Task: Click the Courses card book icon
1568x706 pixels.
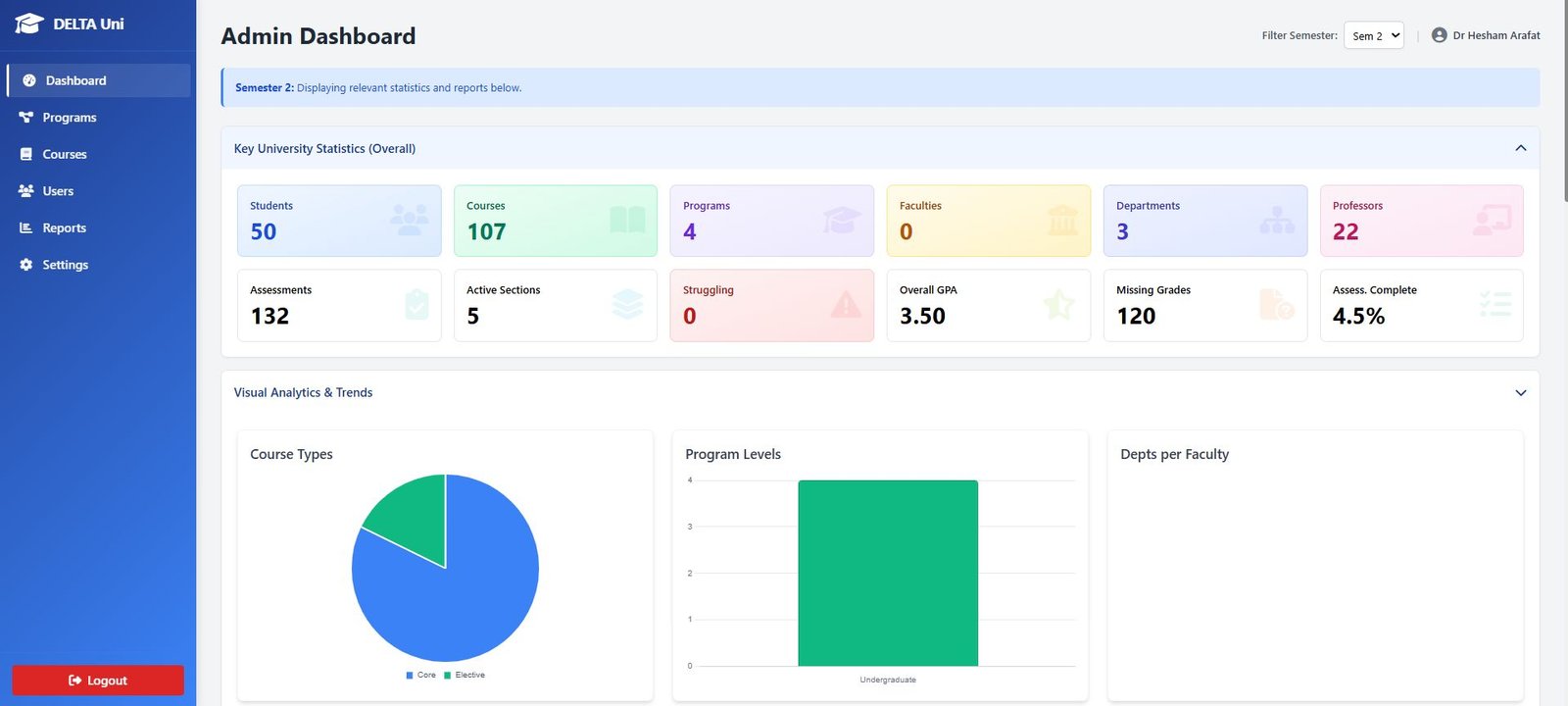Action: (627, 220)
